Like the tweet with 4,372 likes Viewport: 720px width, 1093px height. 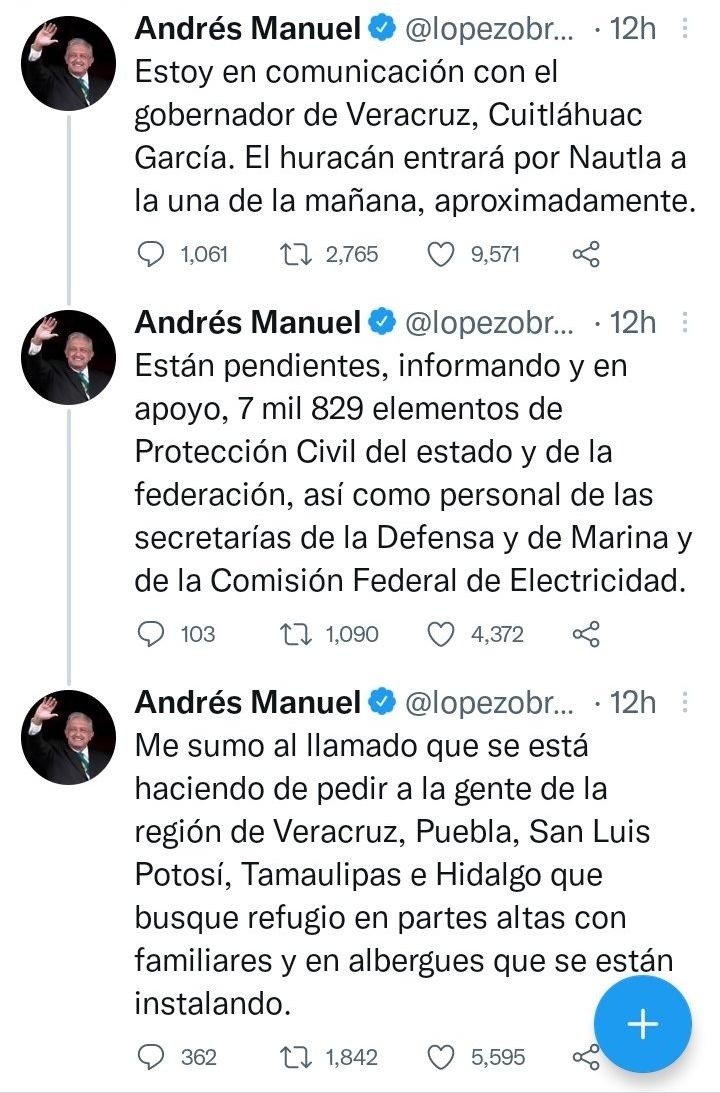(441, 633)
